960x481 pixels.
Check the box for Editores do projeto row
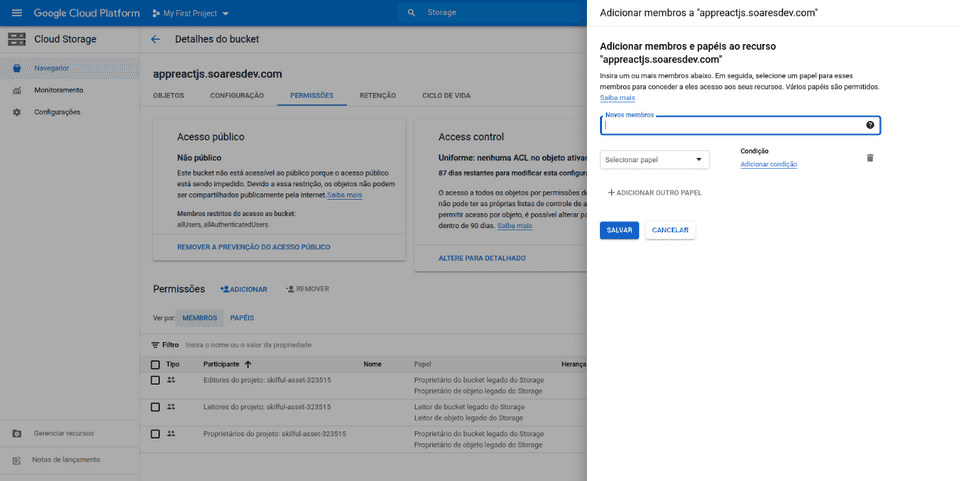tap(155, 380)
